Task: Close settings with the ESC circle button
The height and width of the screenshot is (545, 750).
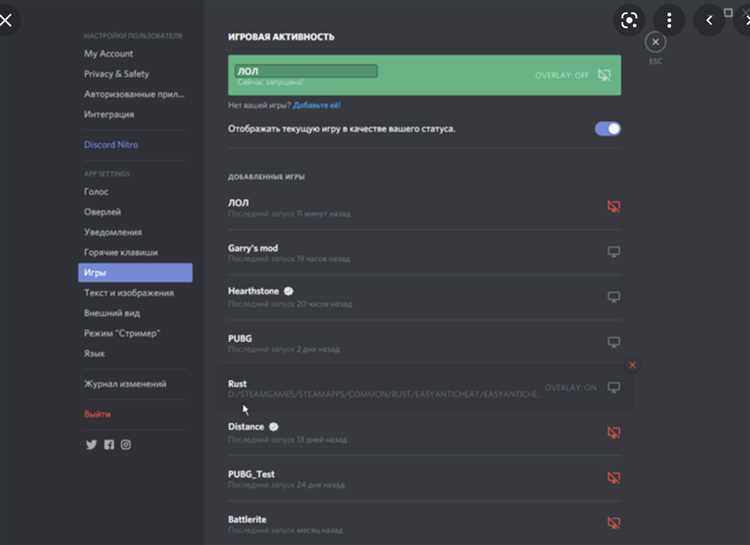Action: tap(655, 42)
